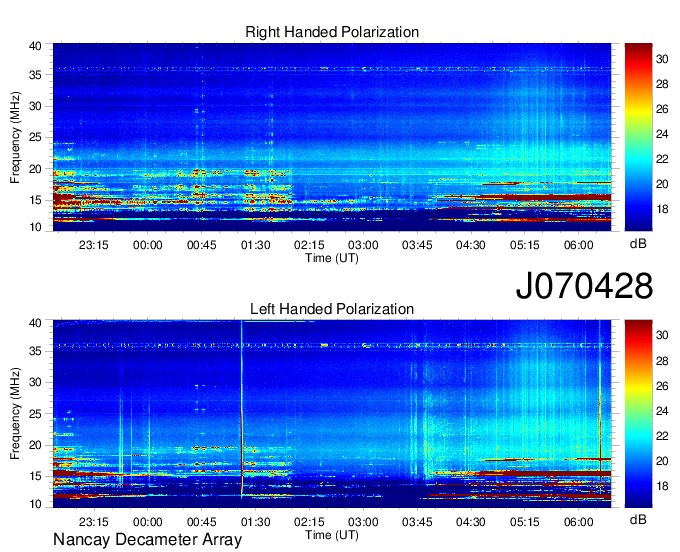Click the "Left Handed Polarization" plot title
Viewport: 680px width, 552px height.
[x=332, y=309]
